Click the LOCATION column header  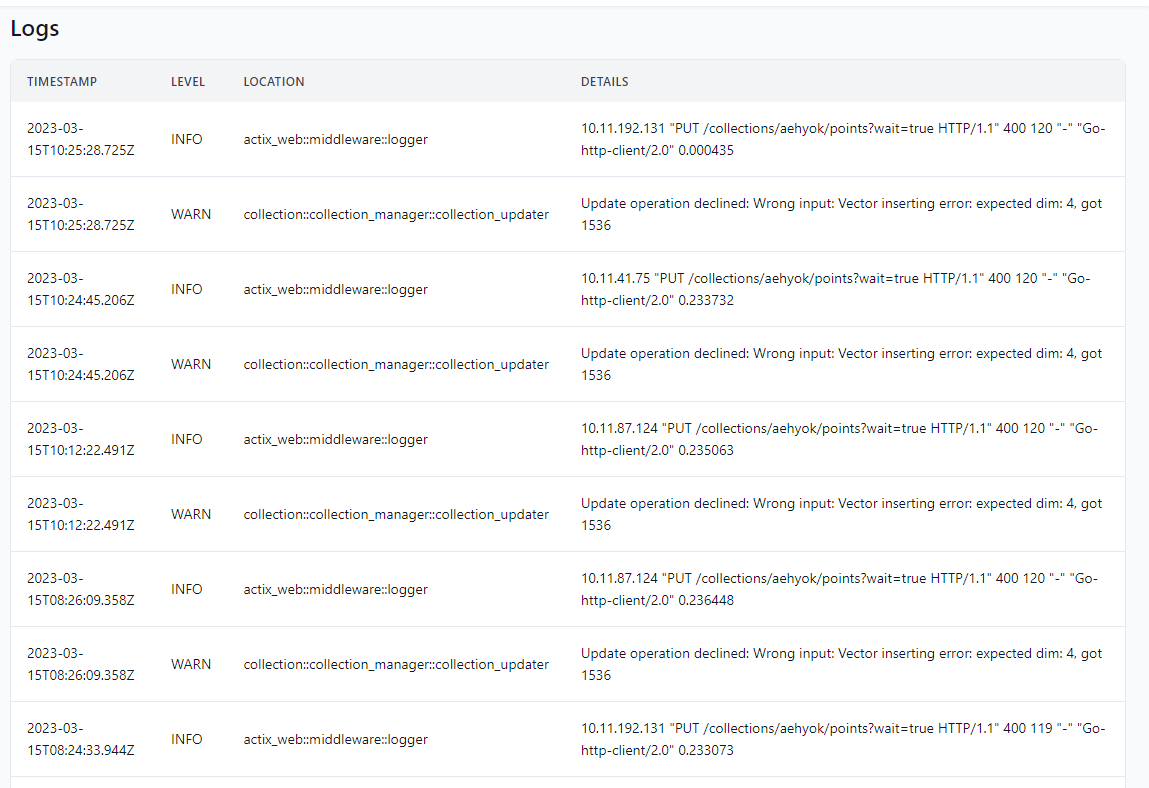pos(274,81)
